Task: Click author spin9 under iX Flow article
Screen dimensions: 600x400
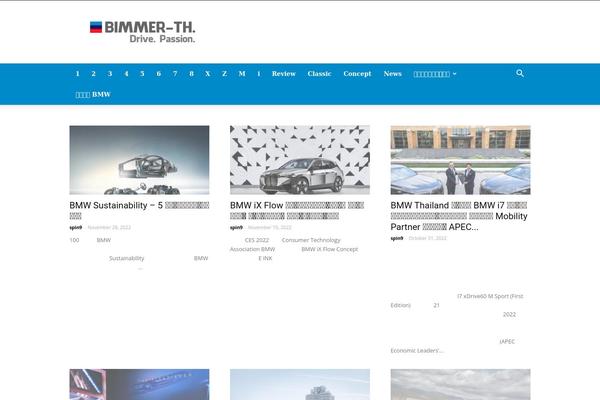Action: (236, 227)
